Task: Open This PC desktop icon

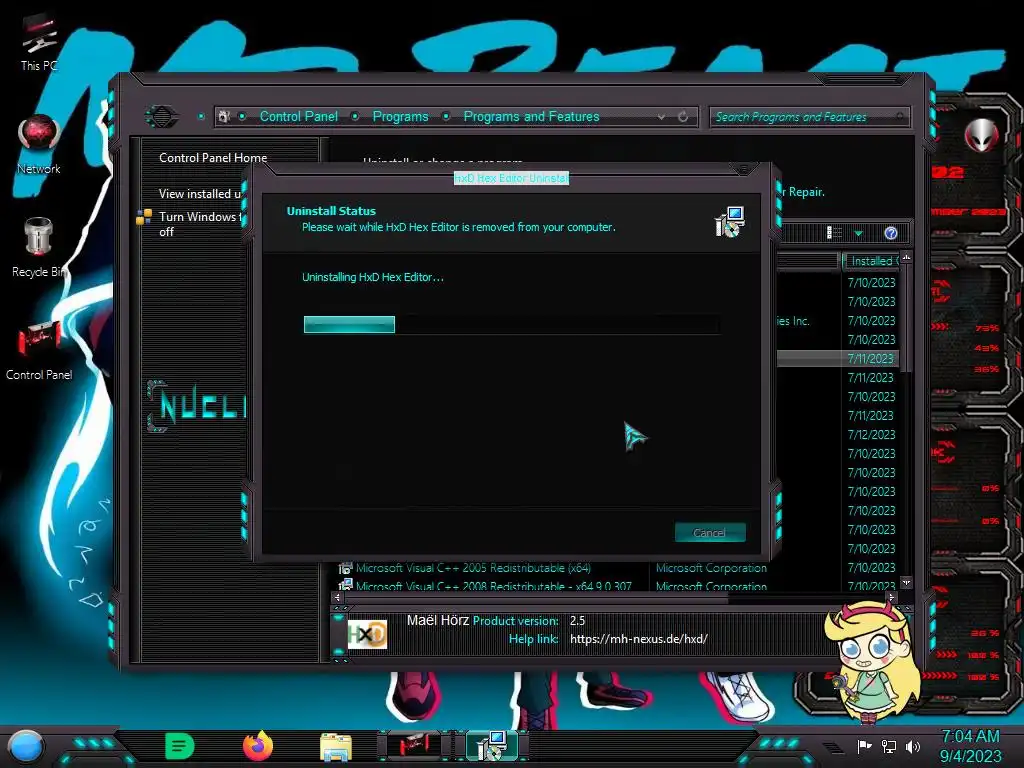Action: pos(39,42)
